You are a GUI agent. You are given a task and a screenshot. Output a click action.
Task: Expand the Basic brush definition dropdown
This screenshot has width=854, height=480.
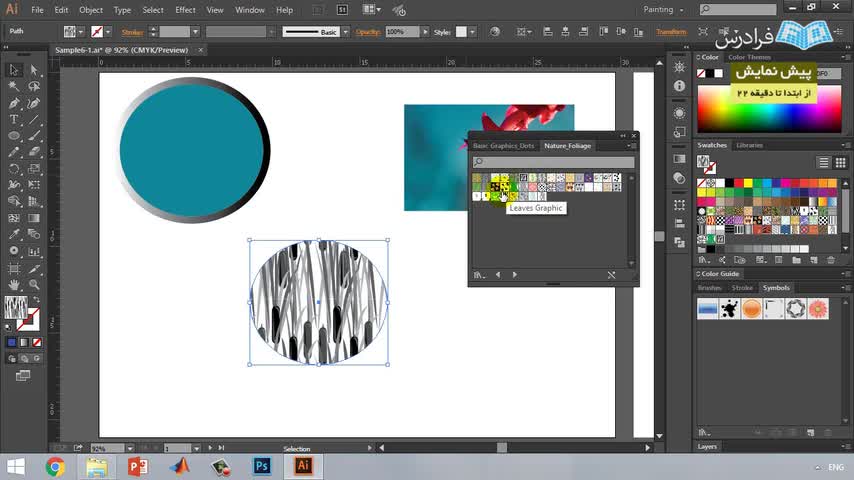(345, 32)
